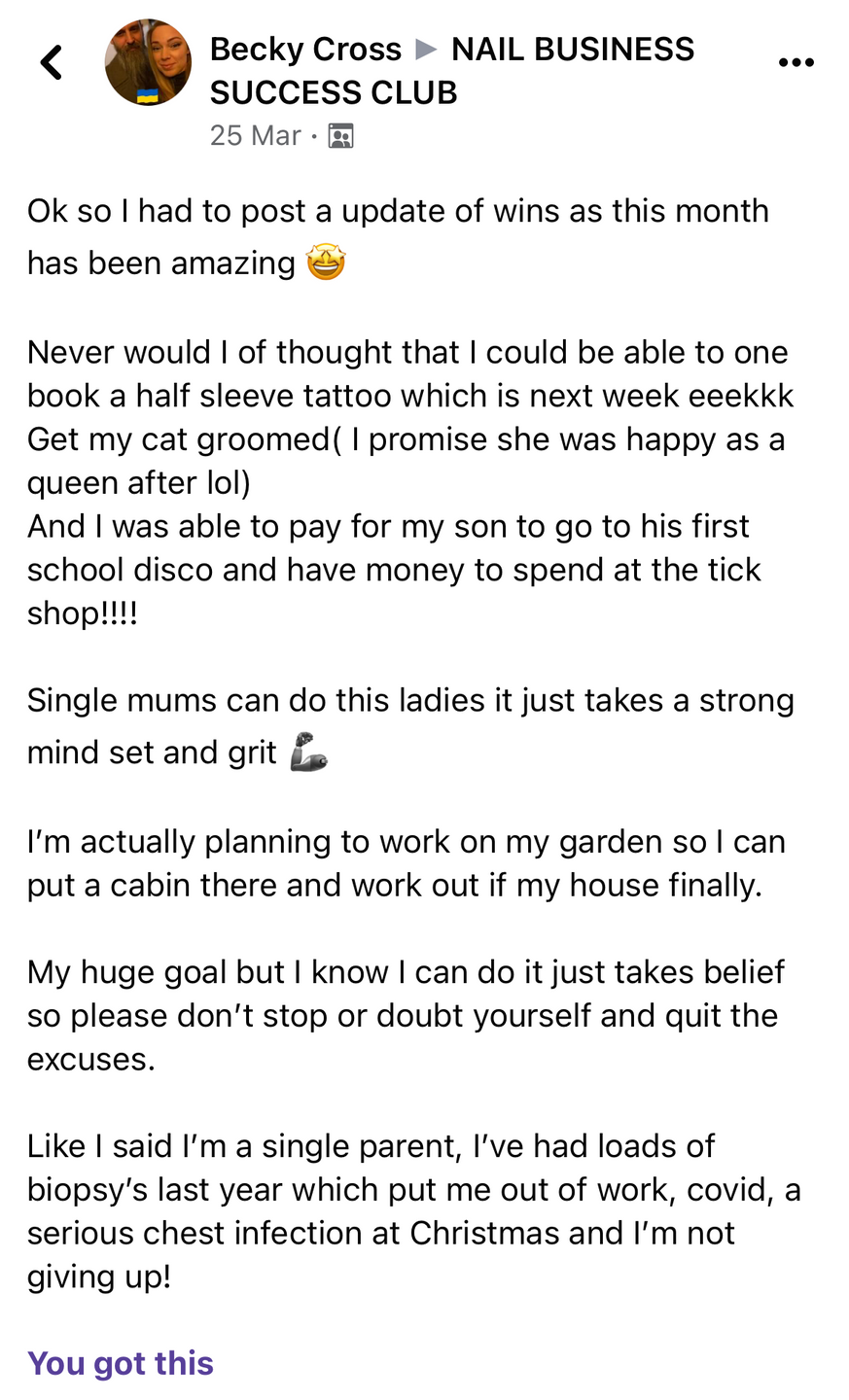The height and width of the screenshot is (1400, 849).
Task: Tap the star-struck emoji in the post
Action: (326, 263)
